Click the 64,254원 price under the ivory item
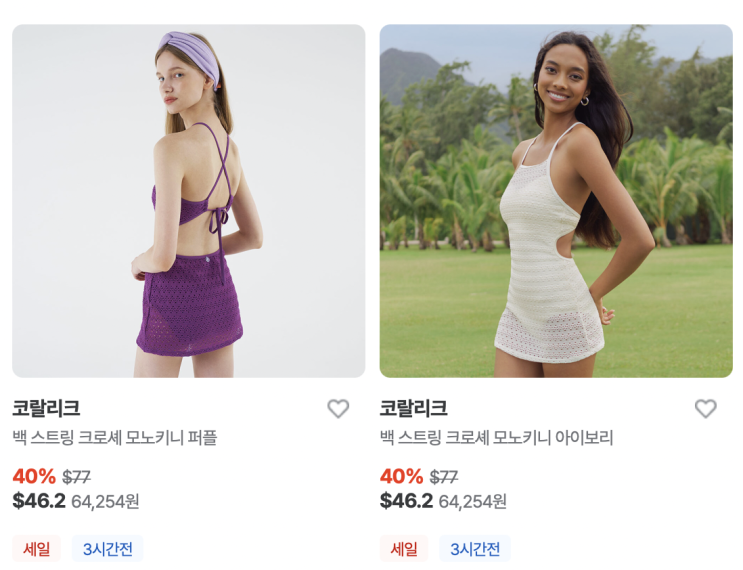The width and height of the screenshot is (743, 570). [x=473, y=501]
